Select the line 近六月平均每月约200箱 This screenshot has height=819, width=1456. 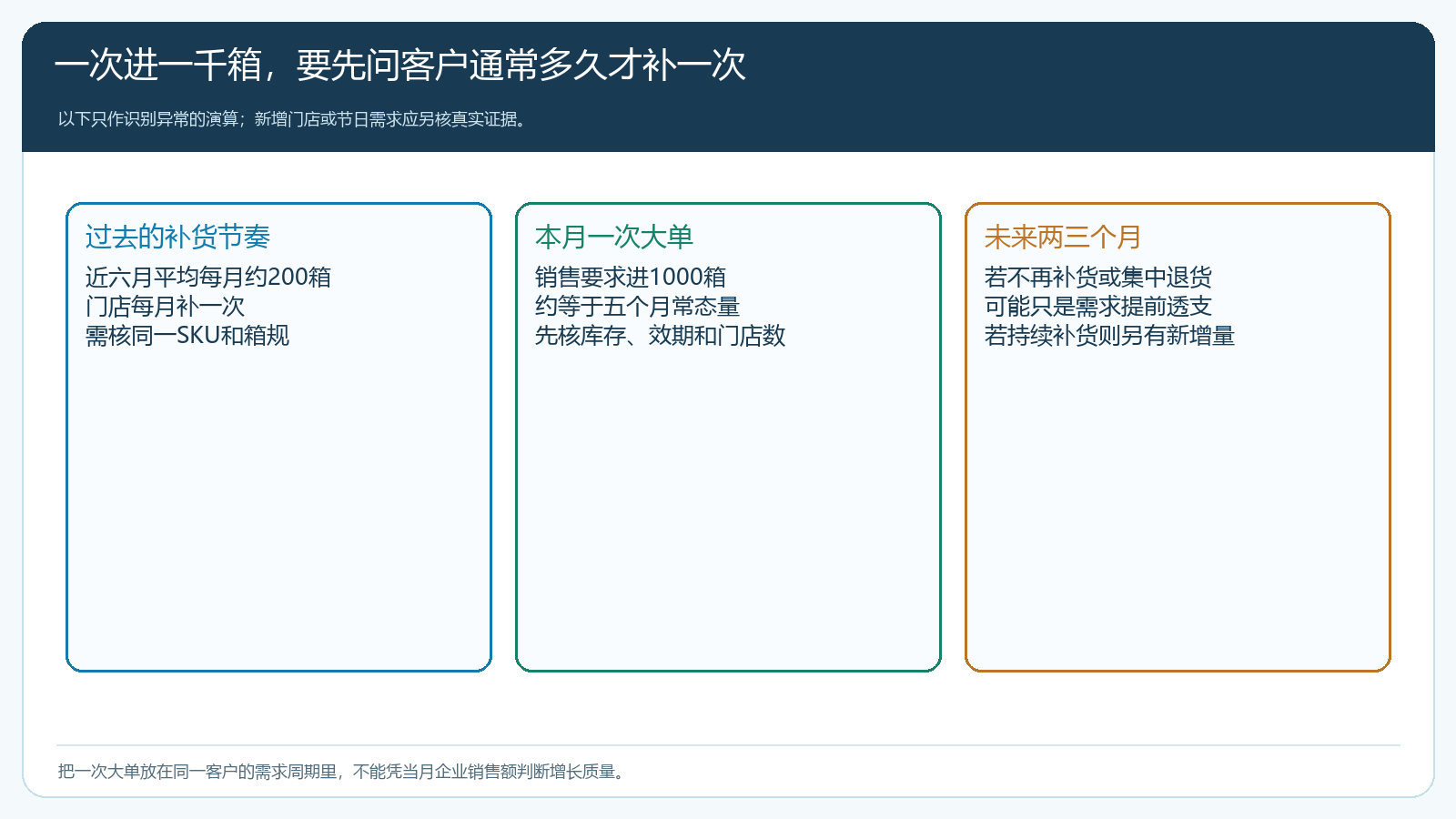click(x=208, y=277)
